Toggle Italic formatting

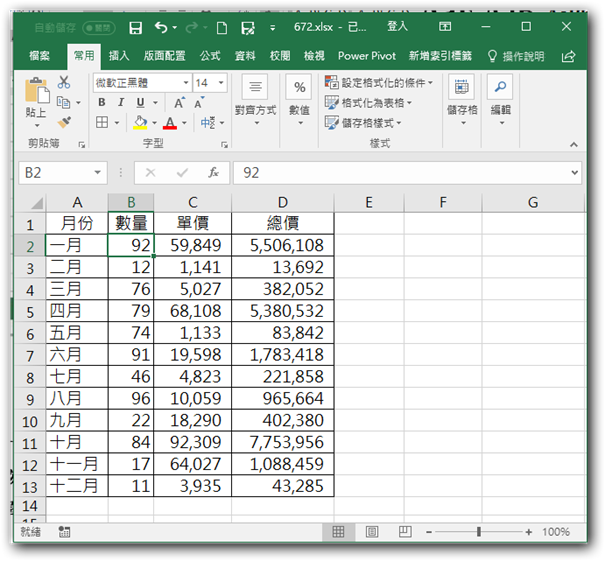pyautogui.click(x=121, y=102)
